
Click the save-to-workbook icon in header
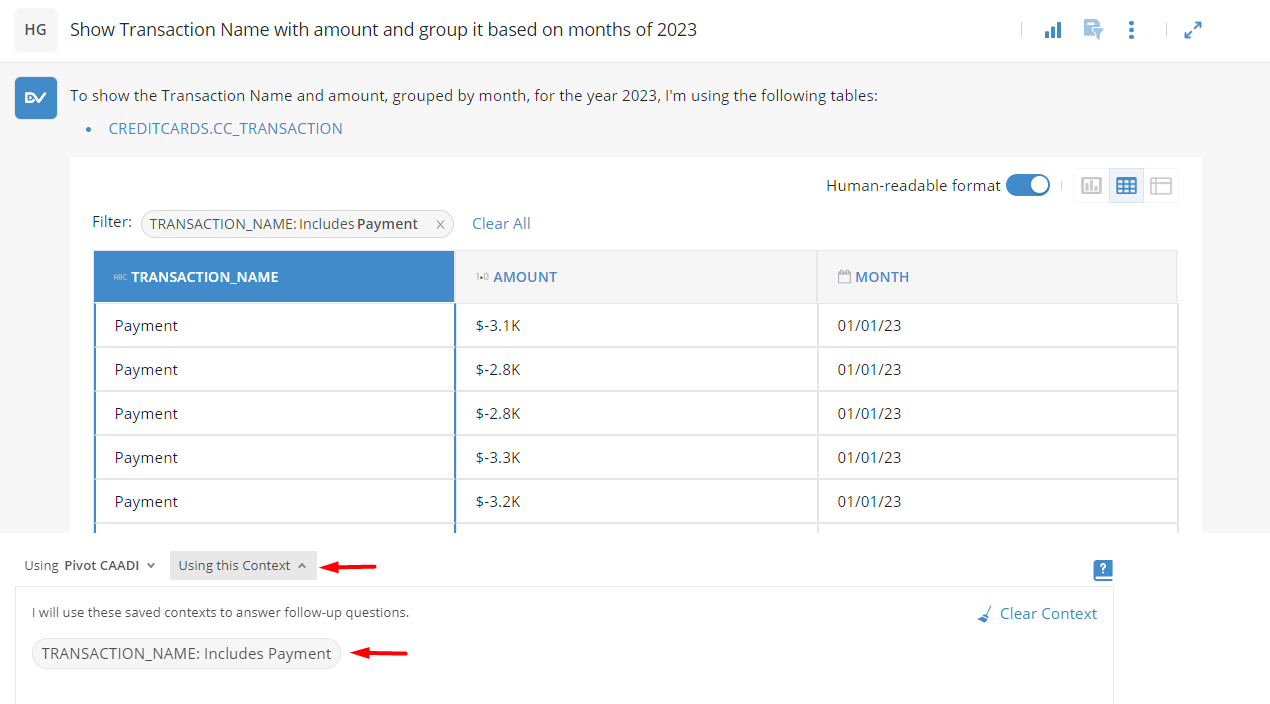tap(1093, 30)
